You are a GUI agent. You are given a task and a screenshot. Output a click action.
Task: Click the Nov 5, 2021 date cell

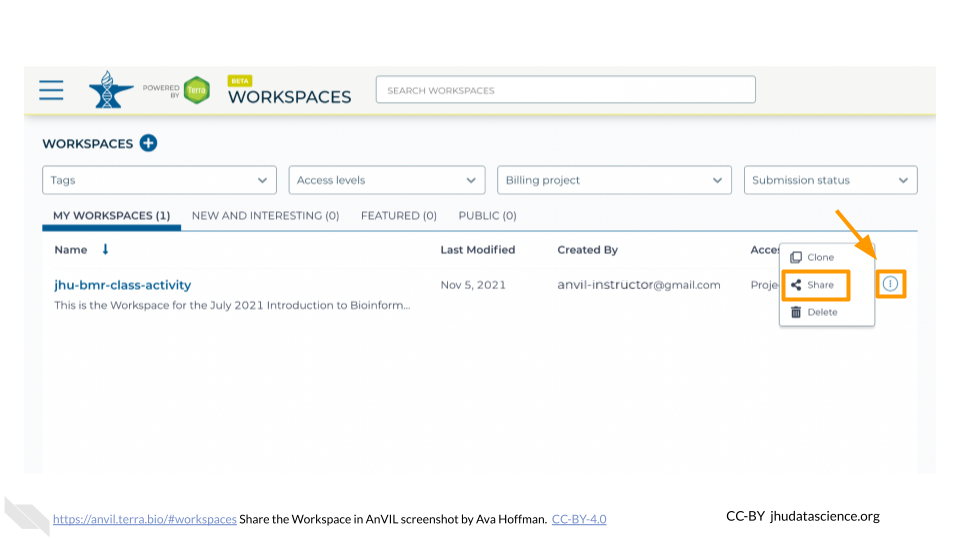(x=473, y=285)
